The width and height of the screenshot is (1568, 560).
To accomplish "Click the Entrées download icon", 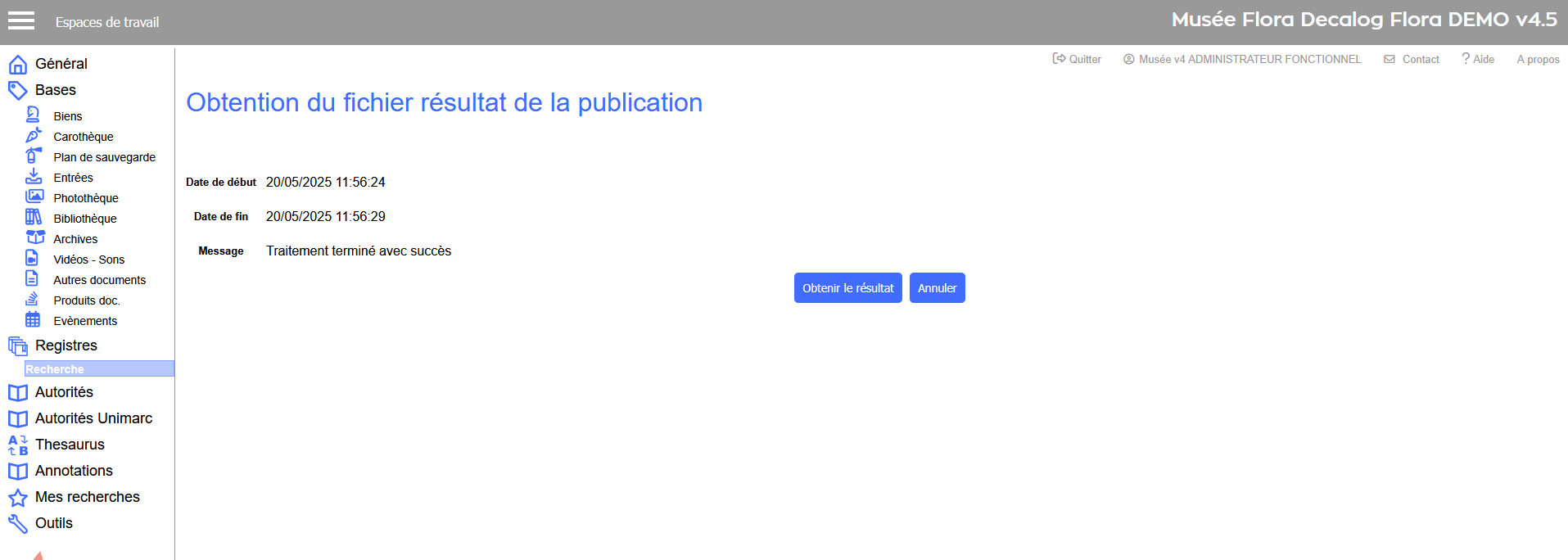I will tap(34, 177).
